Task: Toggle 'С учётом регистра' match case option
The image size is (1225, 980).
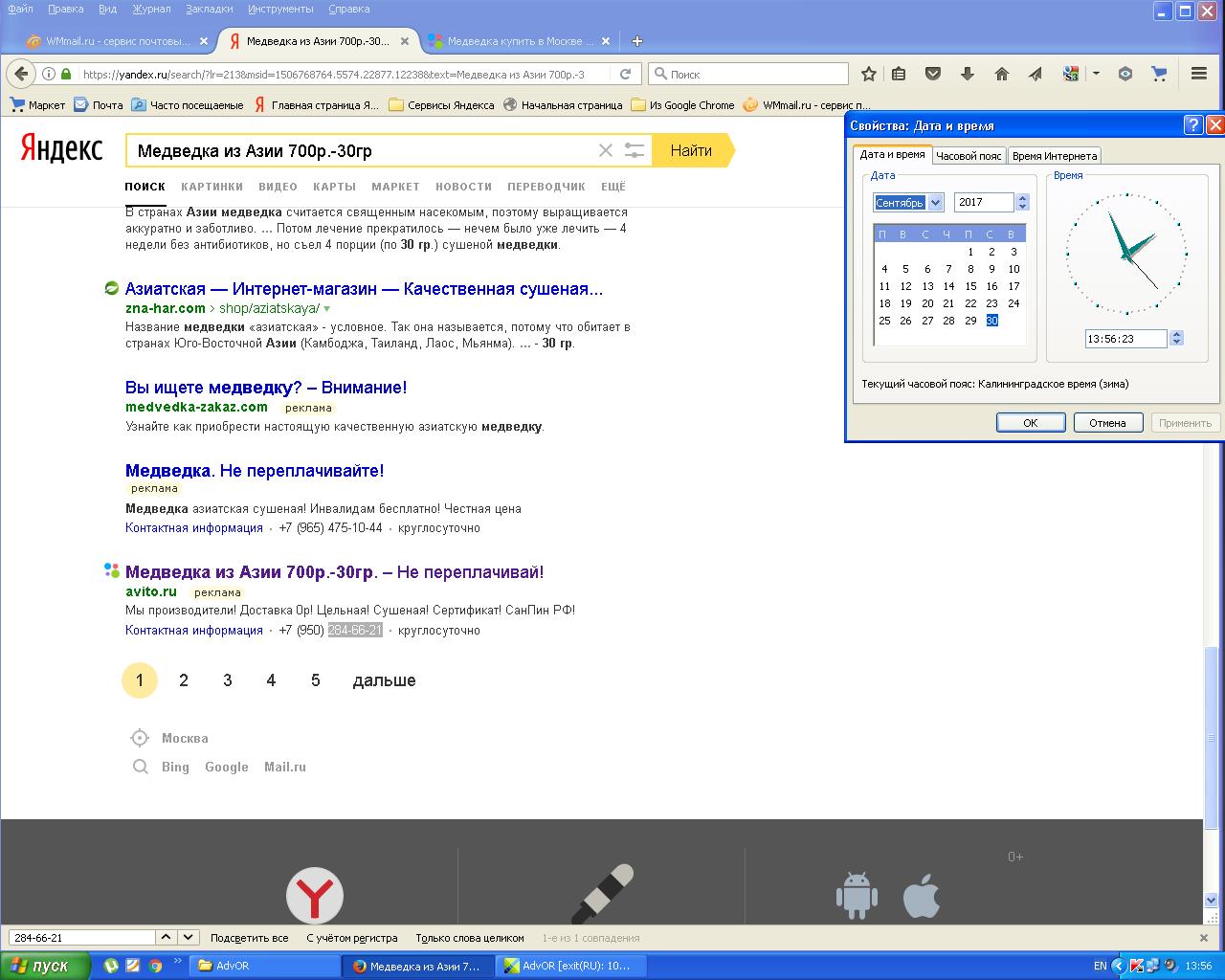Action: (351, 938)
